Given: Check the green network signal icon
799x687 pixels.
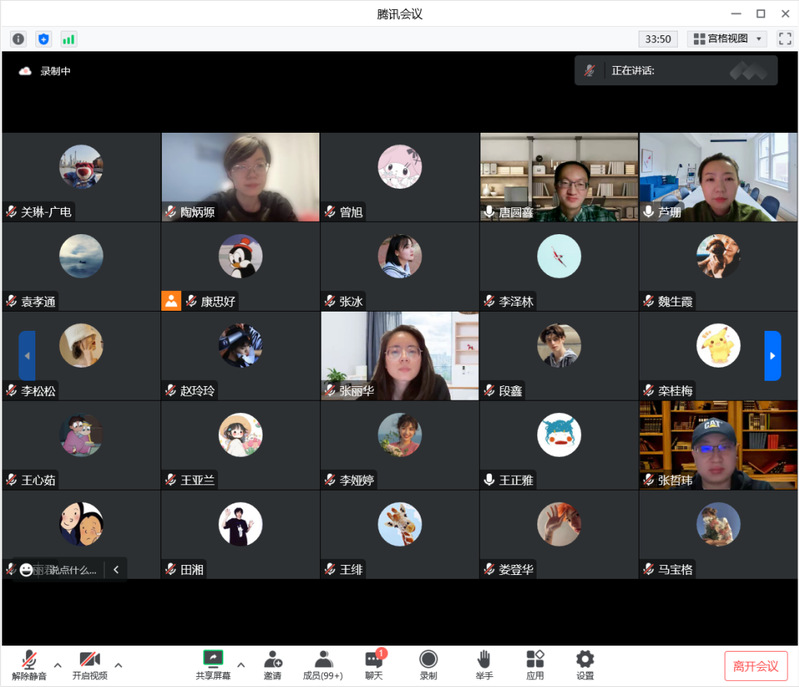Looking at the screenshot, I should point(69,39).
